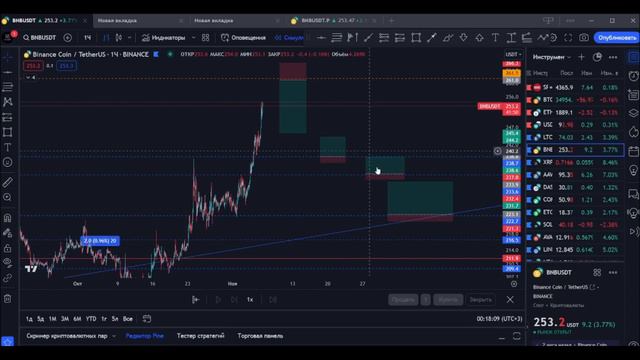Add a symbol to watchlist with plus icon
This screenshot has width=640, height=360.
(x=581, y=57)
